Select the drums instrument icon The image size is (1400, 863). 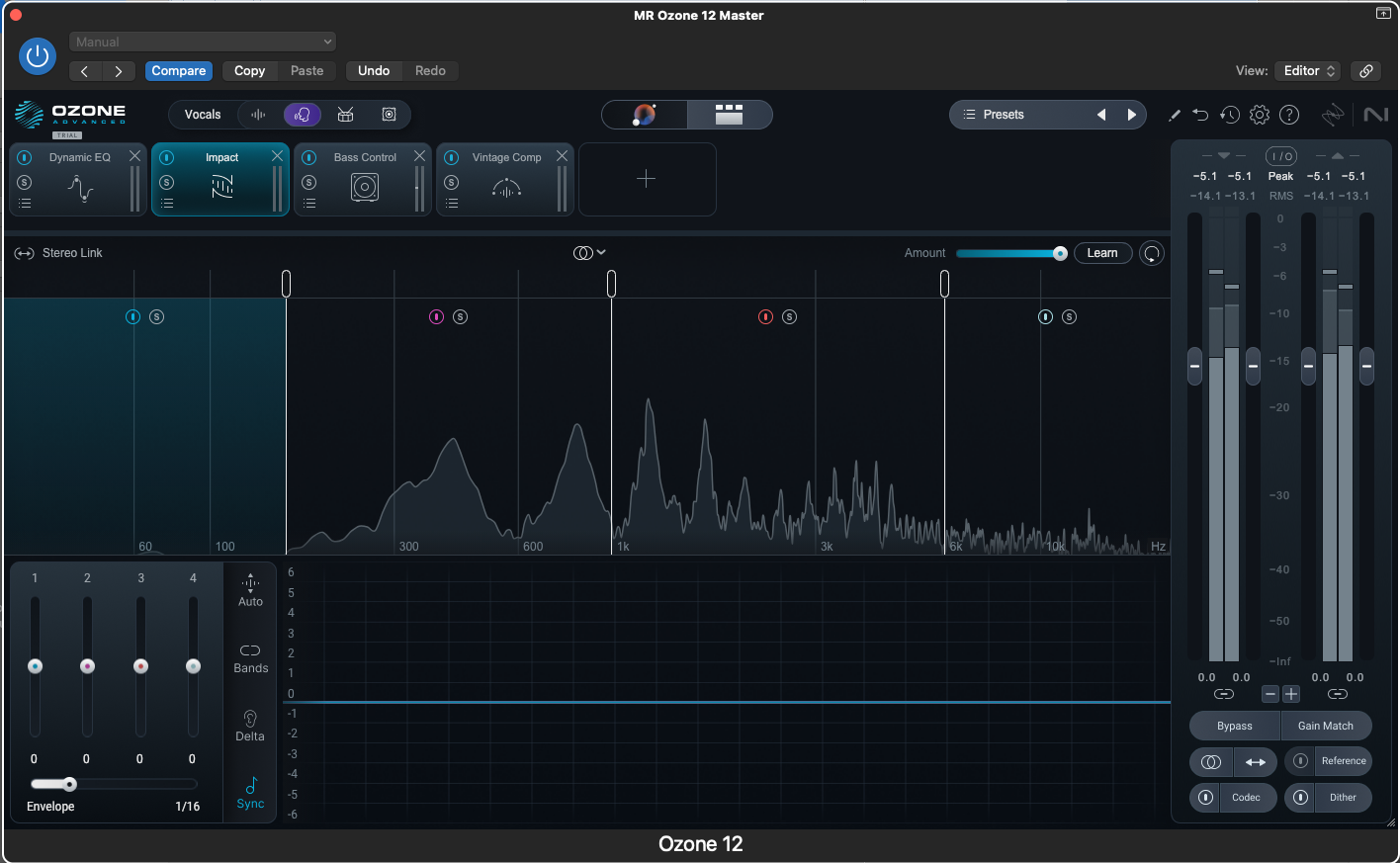(x=345, y=115)
